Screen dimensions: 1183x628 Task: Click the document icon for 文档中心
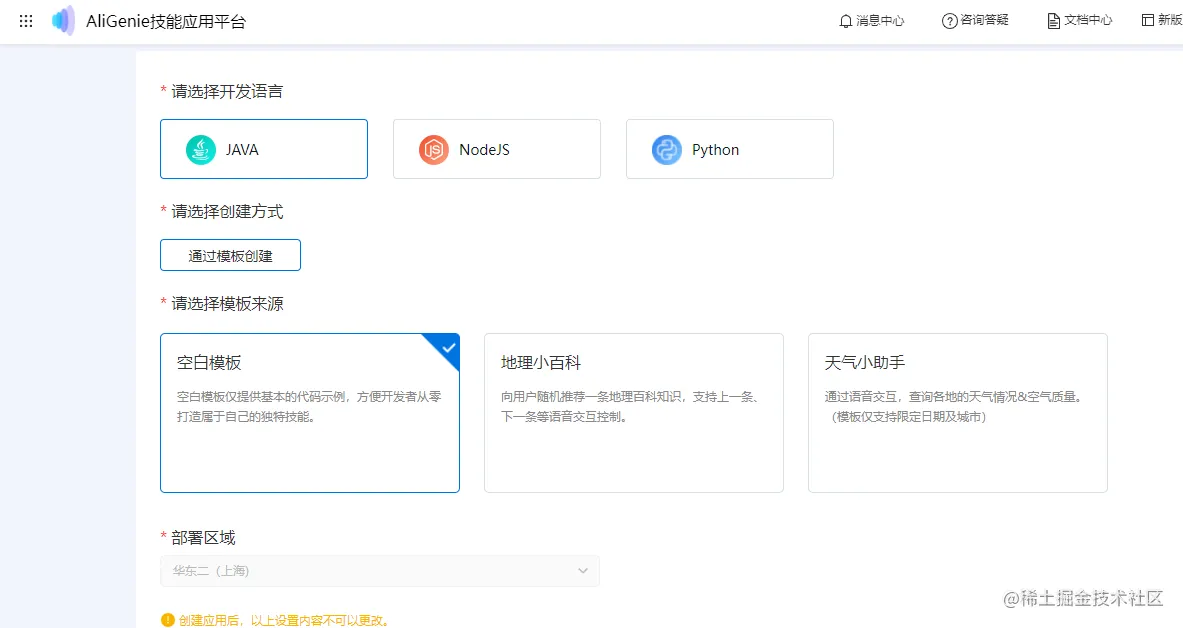coord(1053,21)
